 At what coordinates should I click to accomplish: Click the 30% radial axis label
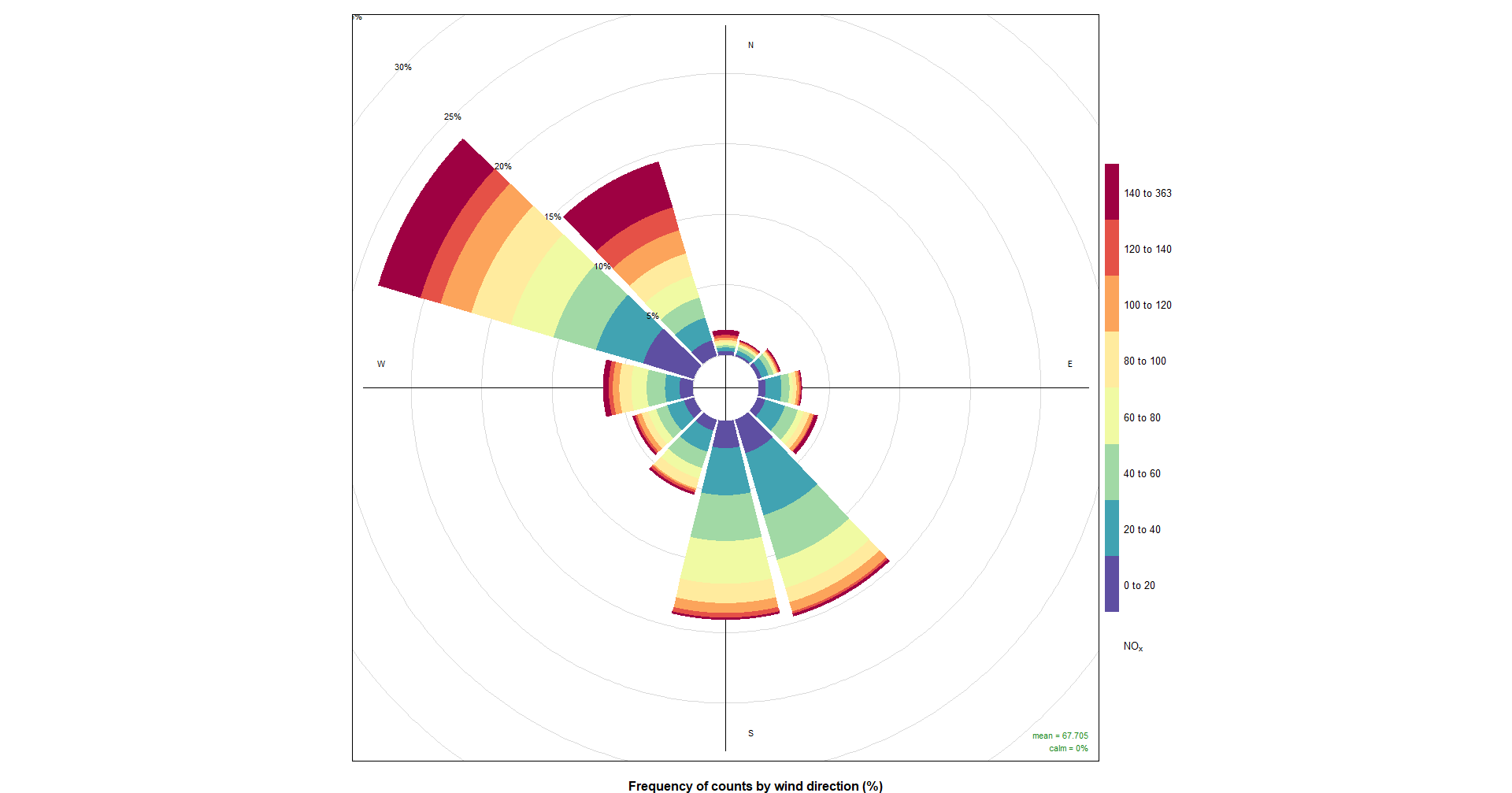pyautogui.click(x=403, y=68)
